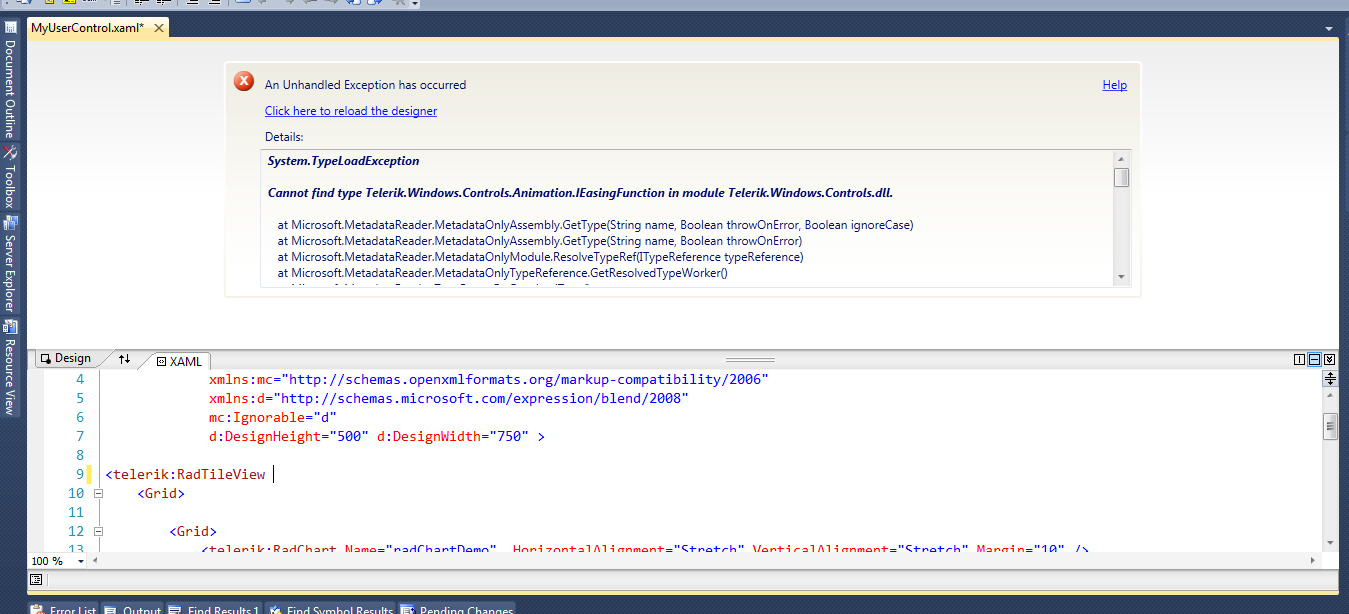This screenshot has width=1349, height=614.
Task: Click horizontal scroll right arrow in editor
Action: (x=1315, y=561)
